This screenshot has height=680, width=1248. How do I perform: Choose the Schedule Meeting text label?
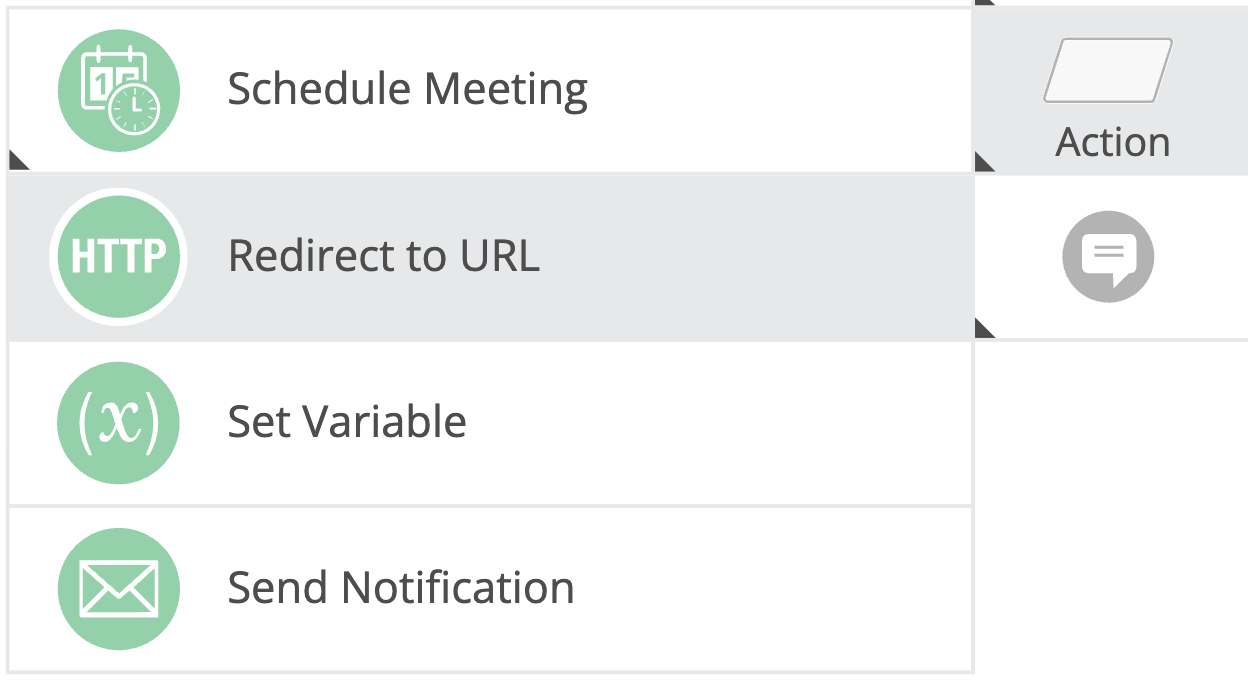click(x=407, y=90)
